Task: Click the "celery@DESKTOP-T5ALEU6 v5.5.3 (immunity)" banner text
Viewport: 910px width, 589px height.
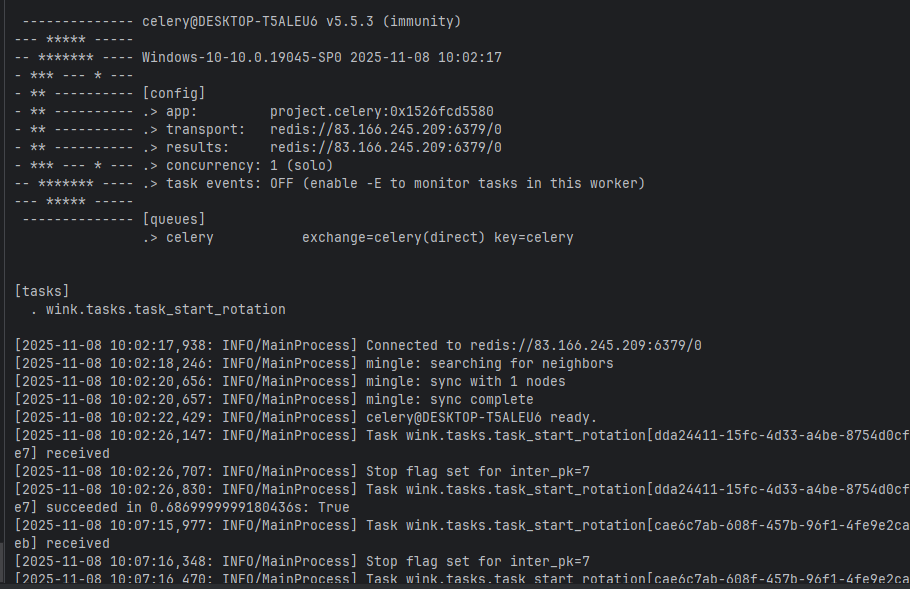Action: 302,21
